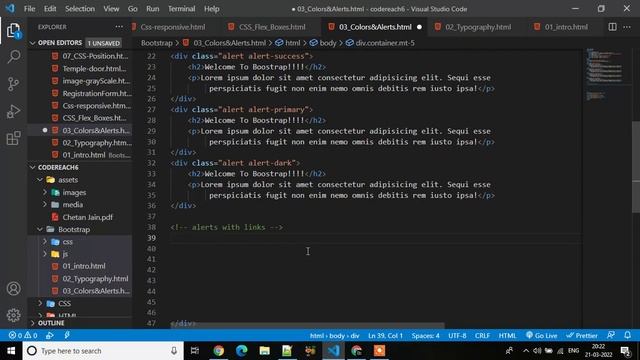
Task: Open editor More Actions ellipsis
Action: click(627, 27)
